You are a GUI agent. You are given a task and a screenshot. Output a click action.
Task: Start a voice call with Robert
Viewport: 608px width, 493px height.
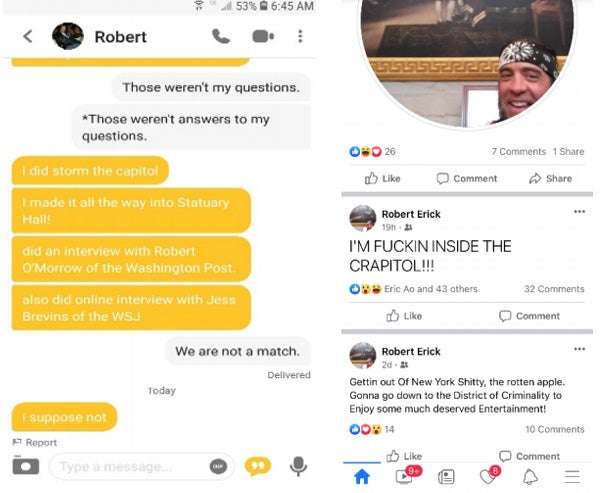(221, 36)
